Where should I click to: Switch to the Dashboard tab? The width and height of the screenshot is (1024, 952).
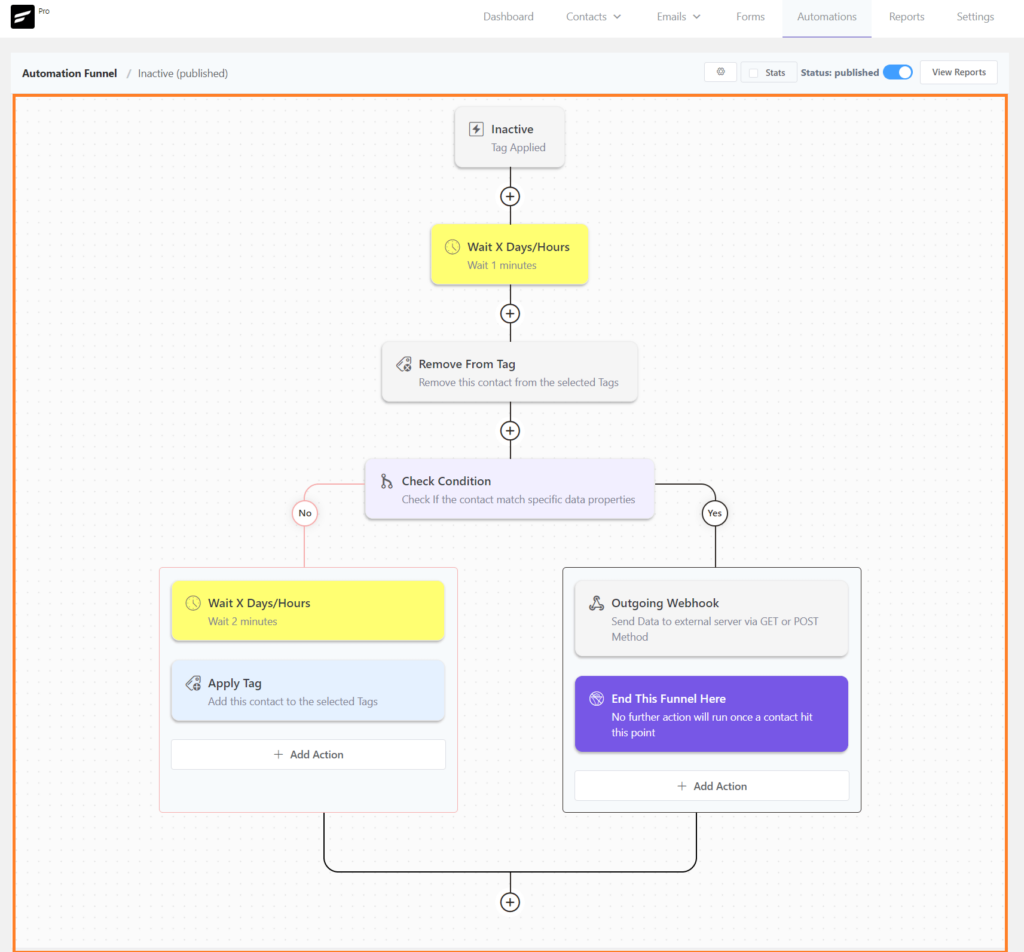(x=508, y=17)
